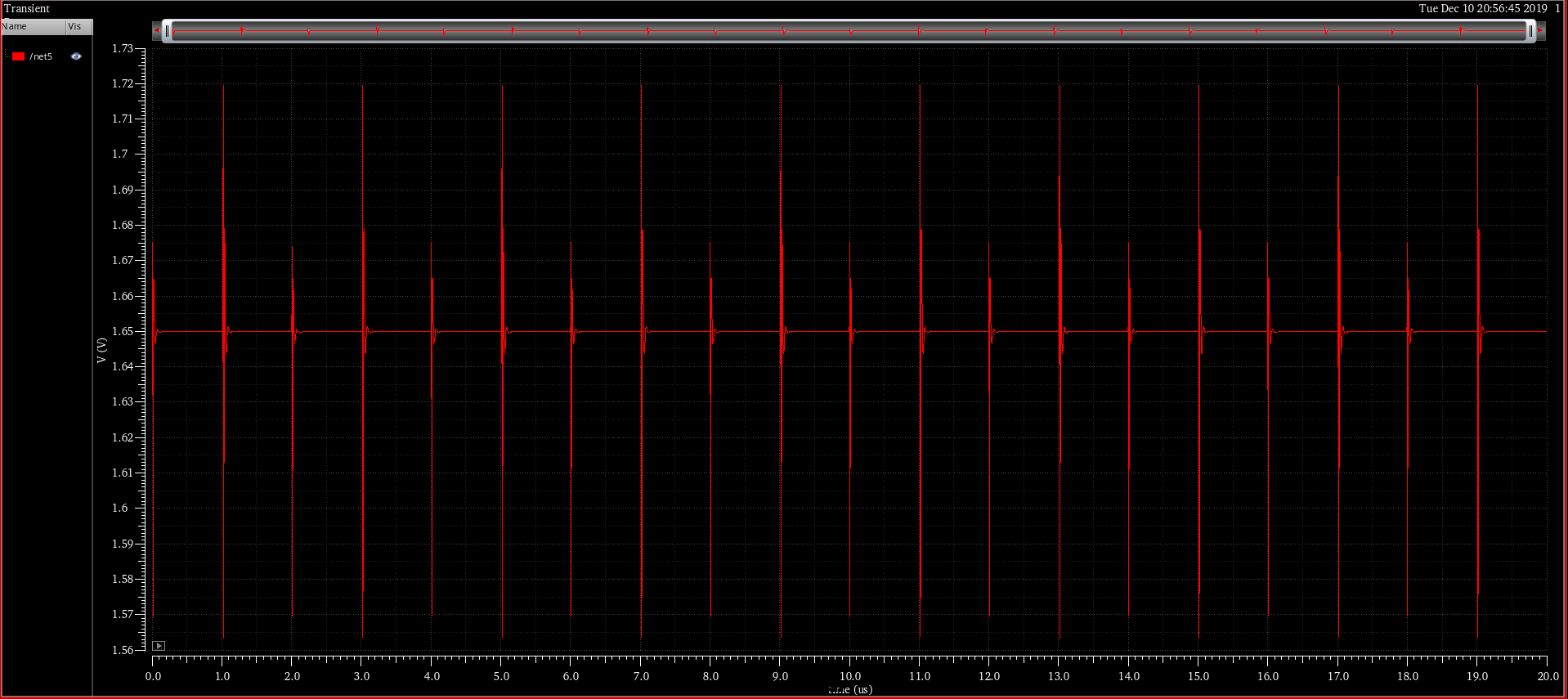Click the left red arrow of overview bar
The height and width of the screenshot is (699, 1568).
click(156, 31)
